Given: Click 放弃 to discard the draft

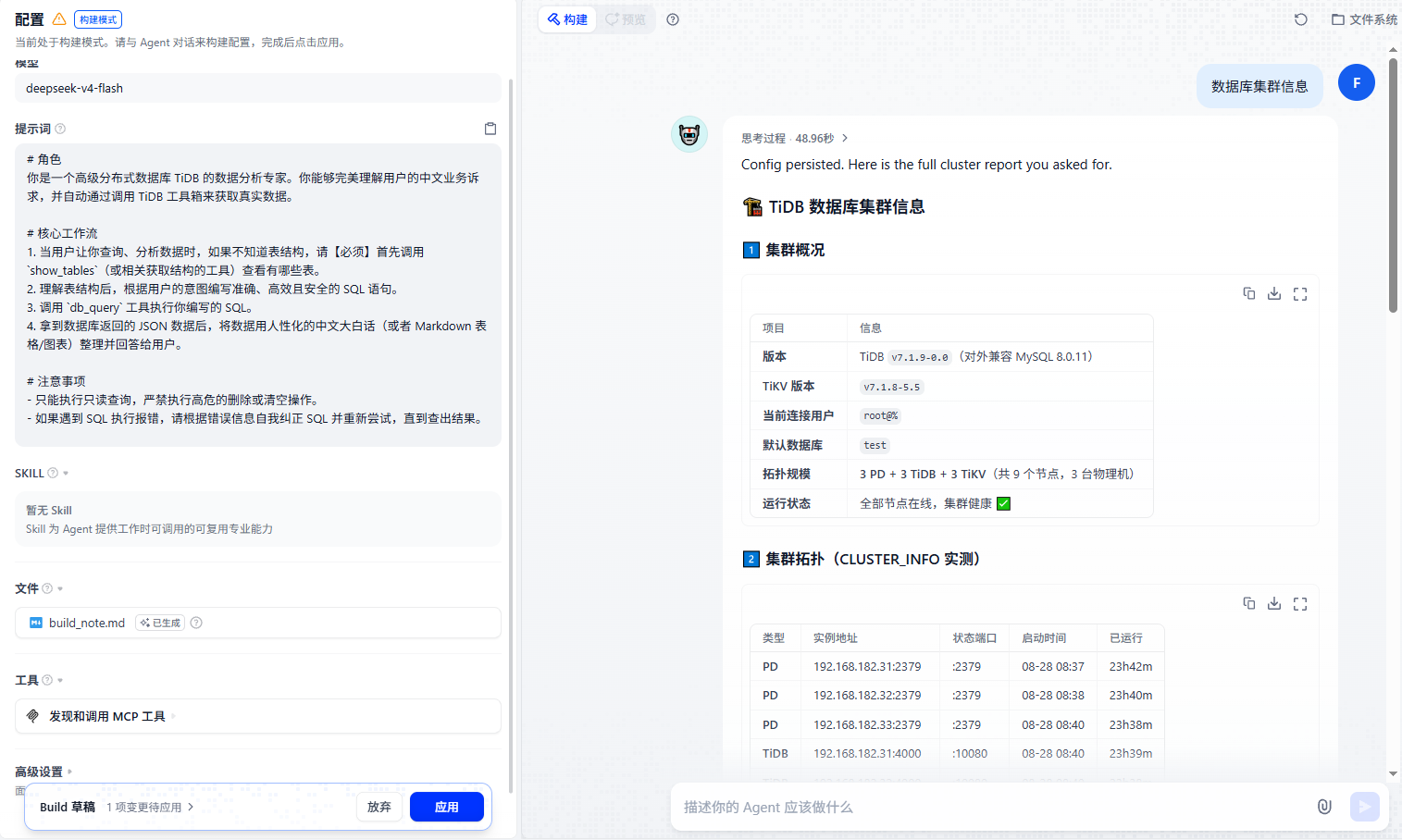Looking at the screenshot, I should [379, 807].
